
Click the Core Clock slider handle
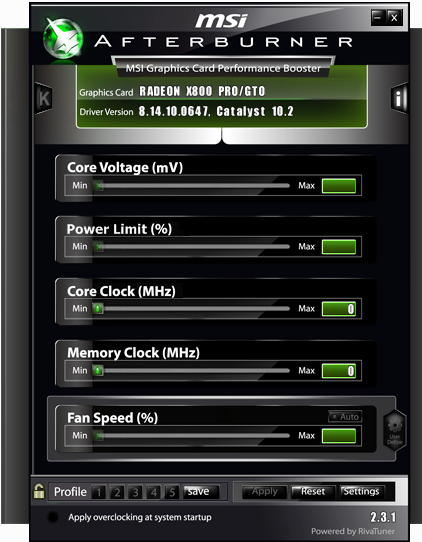pos(98,308)
